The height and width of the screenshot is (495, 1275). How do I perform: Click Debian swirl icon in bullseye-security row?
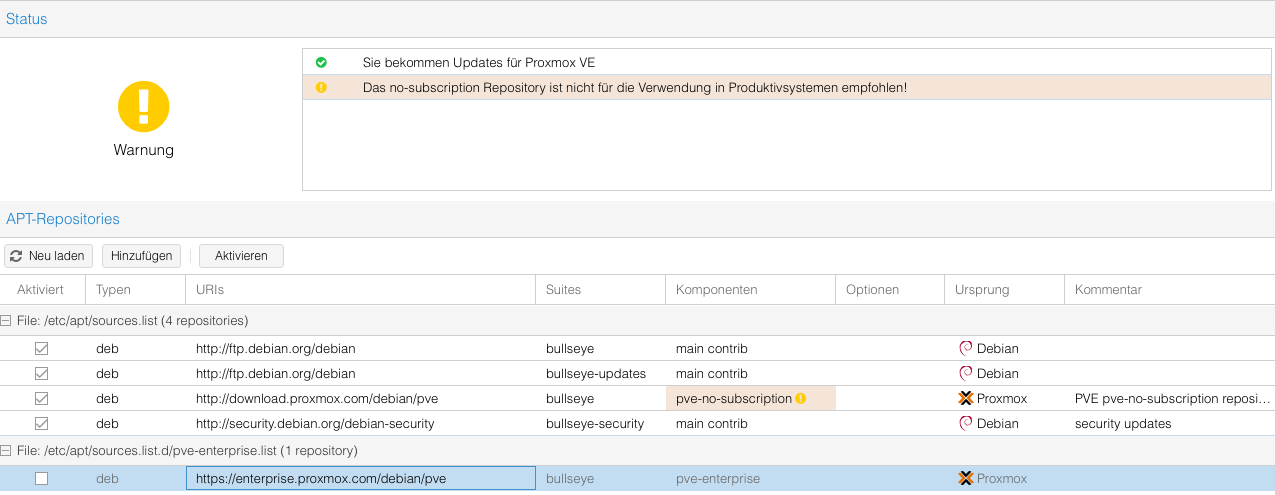tap(965, 423)
